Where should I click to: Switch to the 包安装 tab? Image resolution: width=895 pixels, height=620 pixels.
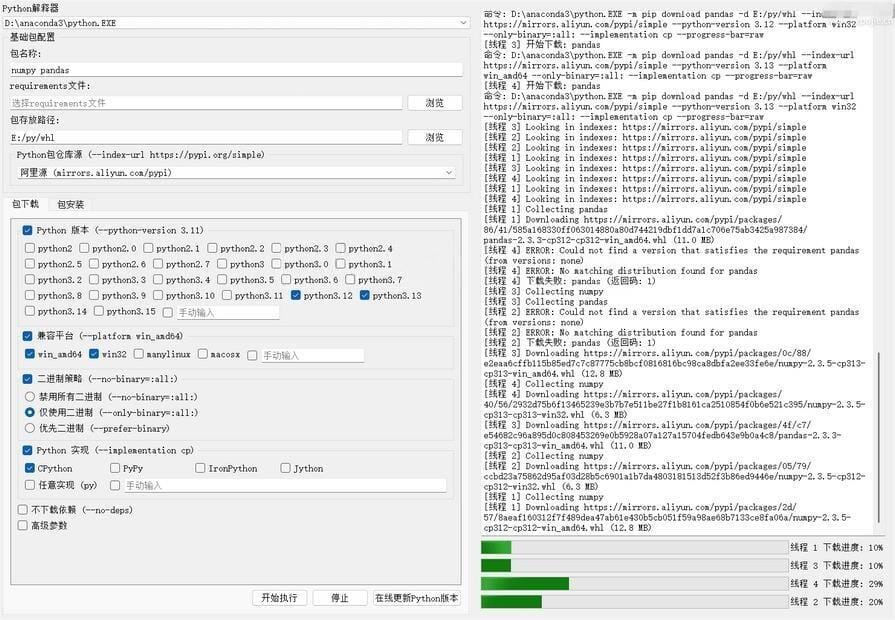(70, 205)
